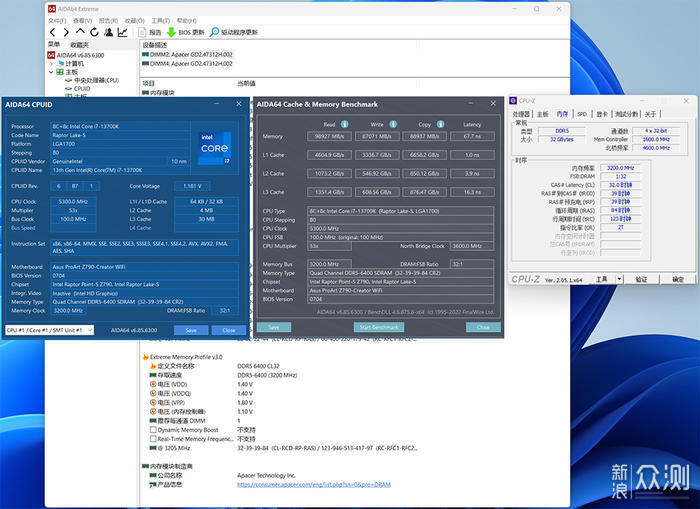Image resolution: width=700 pixels, height=509 pixels.
Task: Open the CPU-Z 工具 dropdown arrow
Action: 619,279
